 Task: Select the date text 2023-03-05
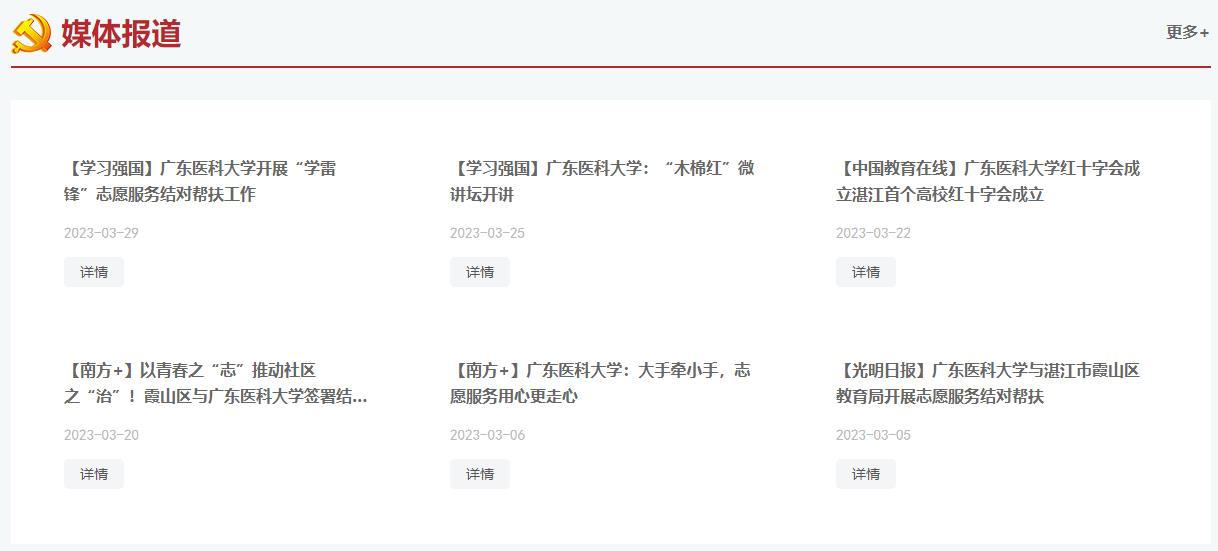873,435
